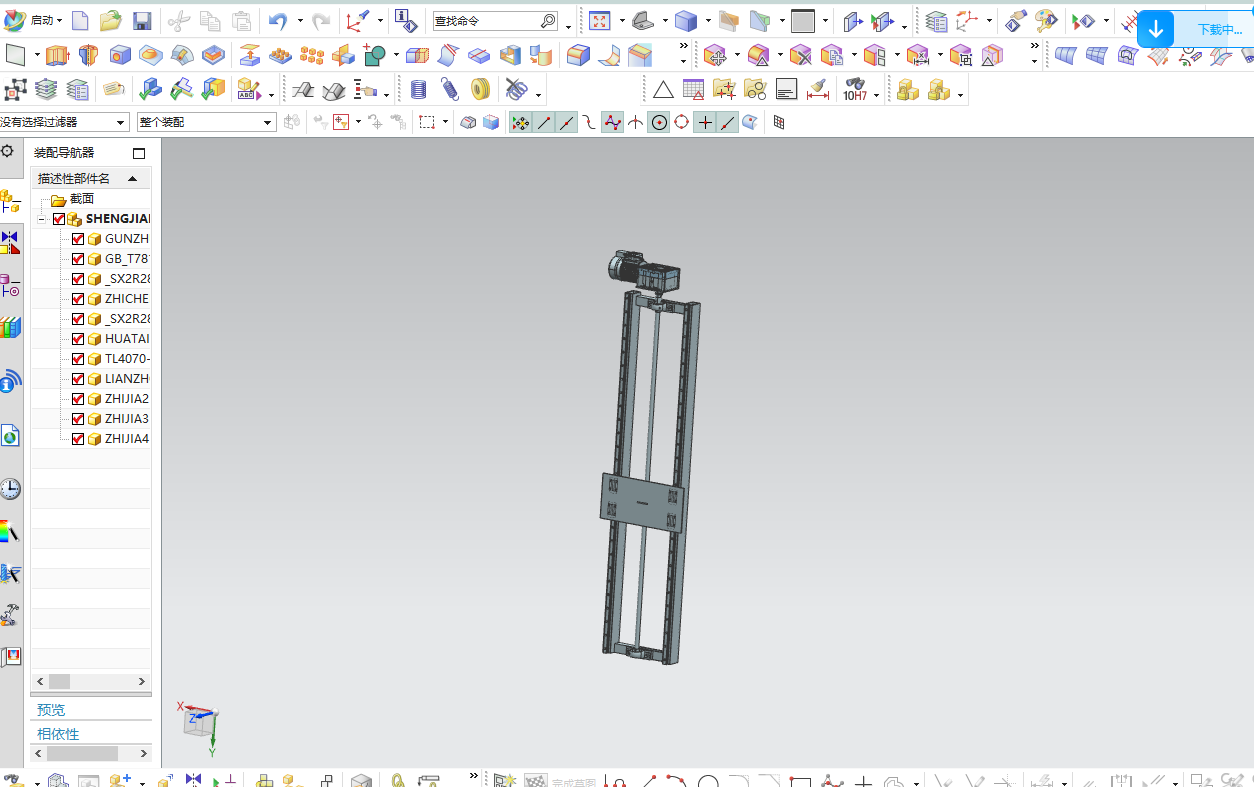This screenshot has height=787, width=1254.
Task: Click the yellow disc spring icon
Action: [x=481, y=90]
